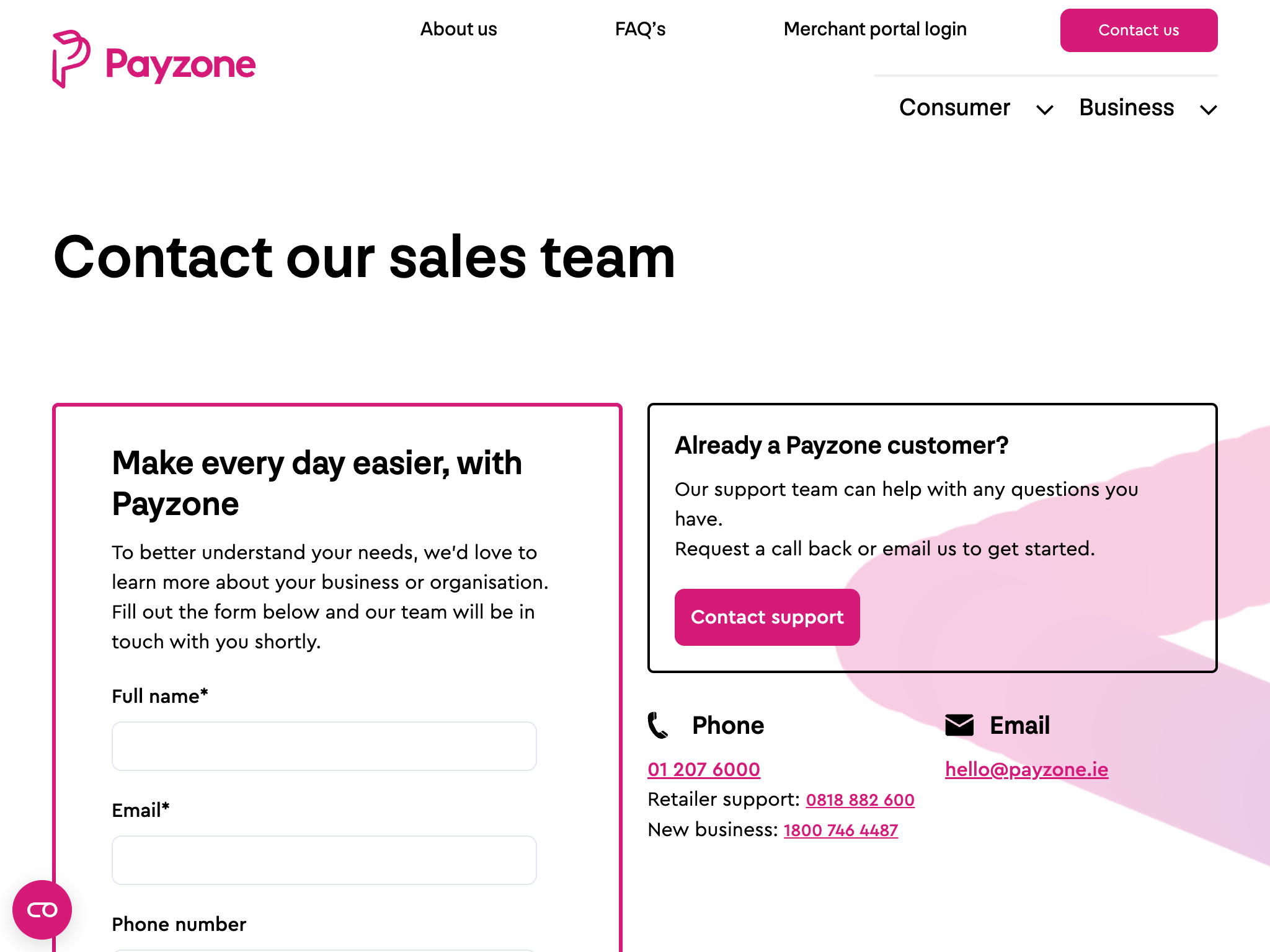Click retailer support number 0818 882 600
The height and width of the screenshot is (952, 1270).
point(860,800)
